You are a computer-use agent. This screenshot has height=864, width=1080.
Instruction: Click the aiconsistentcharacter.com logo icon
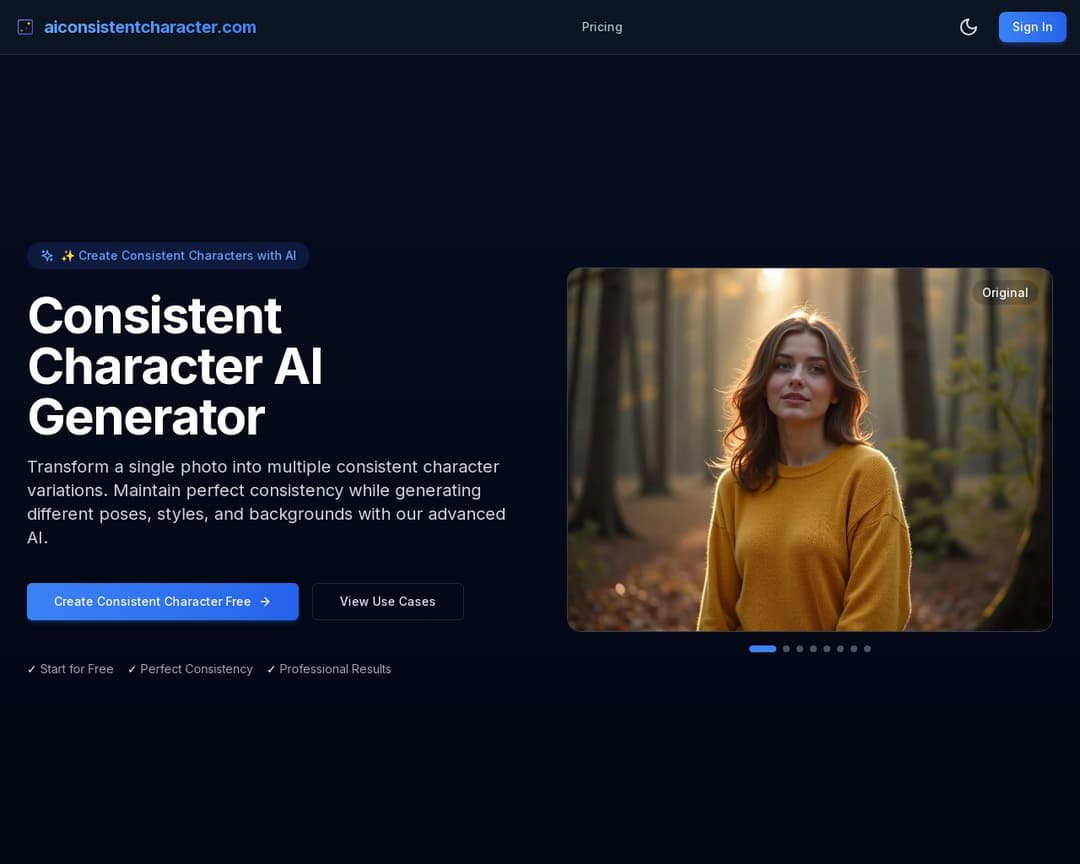25,27
